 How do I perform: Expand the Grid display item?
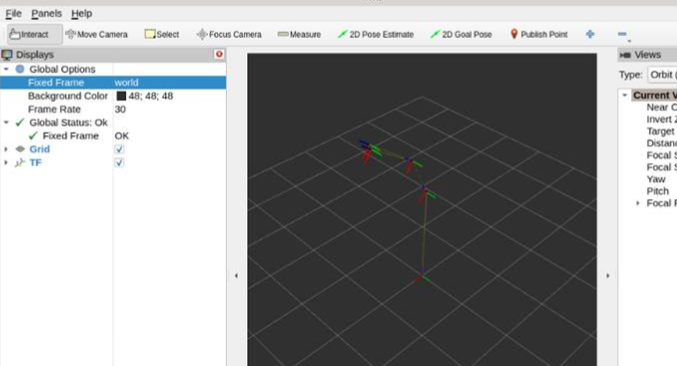coord(6,149)
